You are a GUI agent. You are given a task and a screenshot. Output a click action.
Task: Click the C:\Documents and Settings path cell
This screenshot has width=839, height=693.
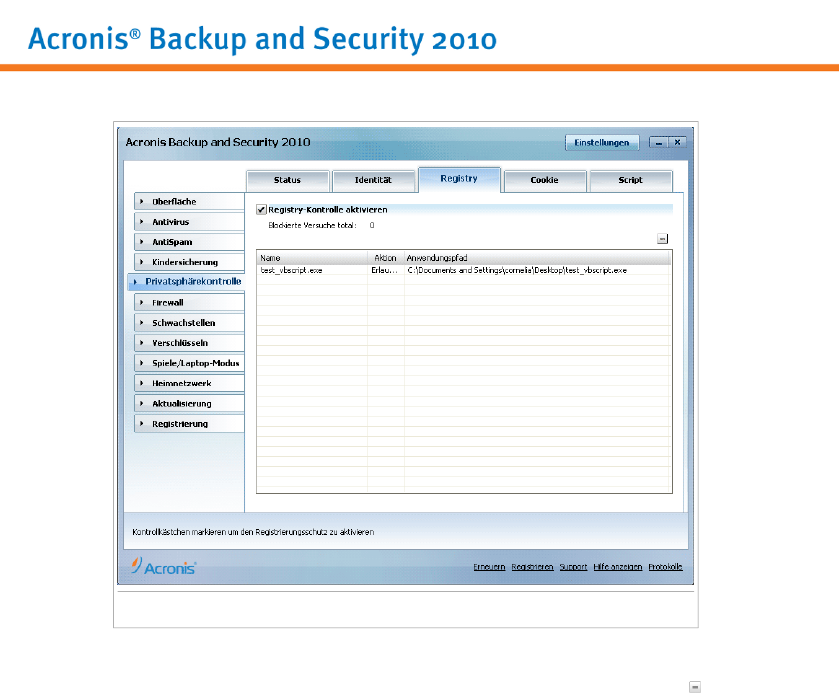click(517, 271)
